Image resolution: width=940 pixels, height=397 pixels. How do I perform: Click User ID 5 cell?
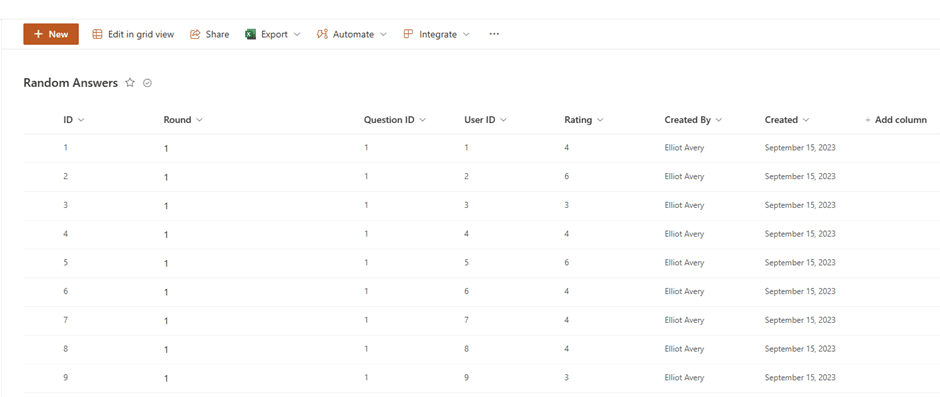[466, 263]
